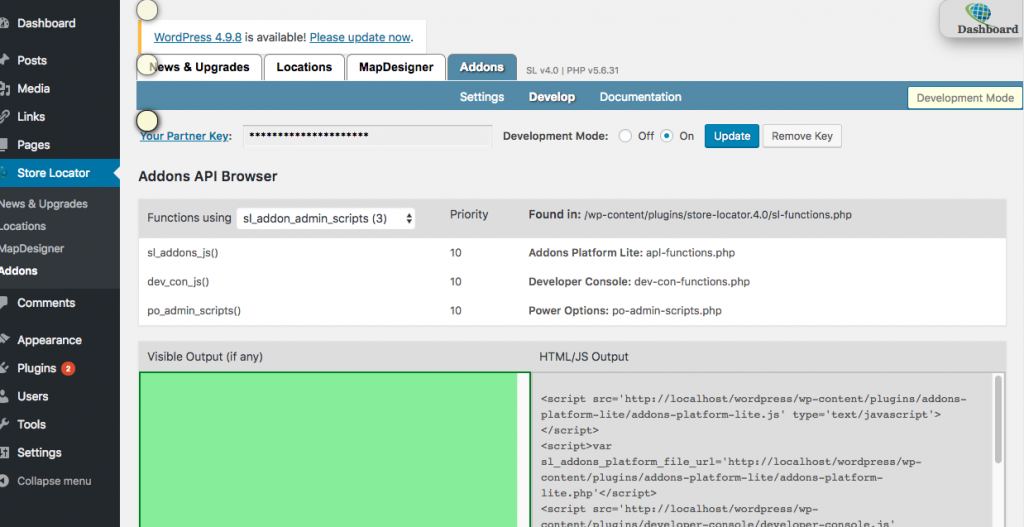Switch to the MapDesigner tab
The image size is (1024, 527).
pyautogui.click(x=396, y=67)
